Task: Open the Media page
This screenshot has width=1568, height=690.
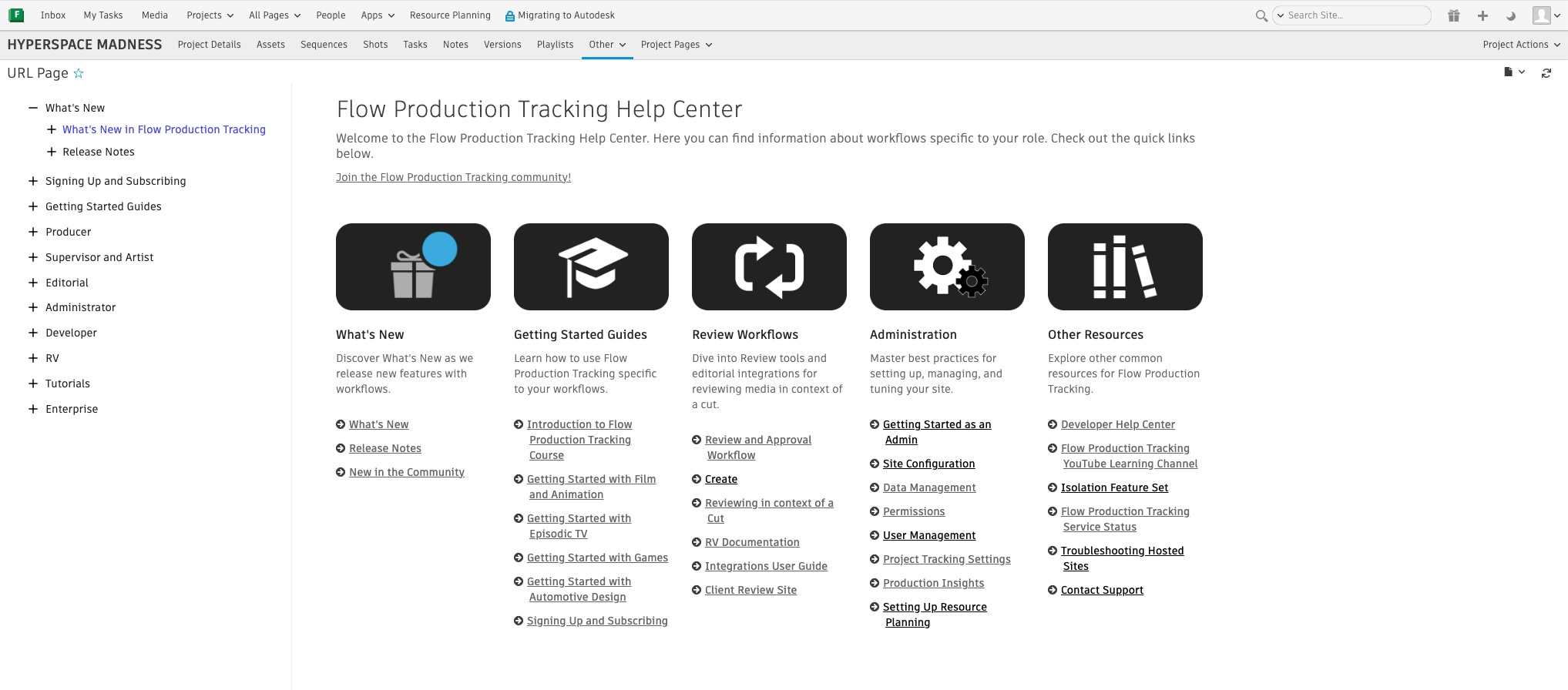Action: pos(155,15)
